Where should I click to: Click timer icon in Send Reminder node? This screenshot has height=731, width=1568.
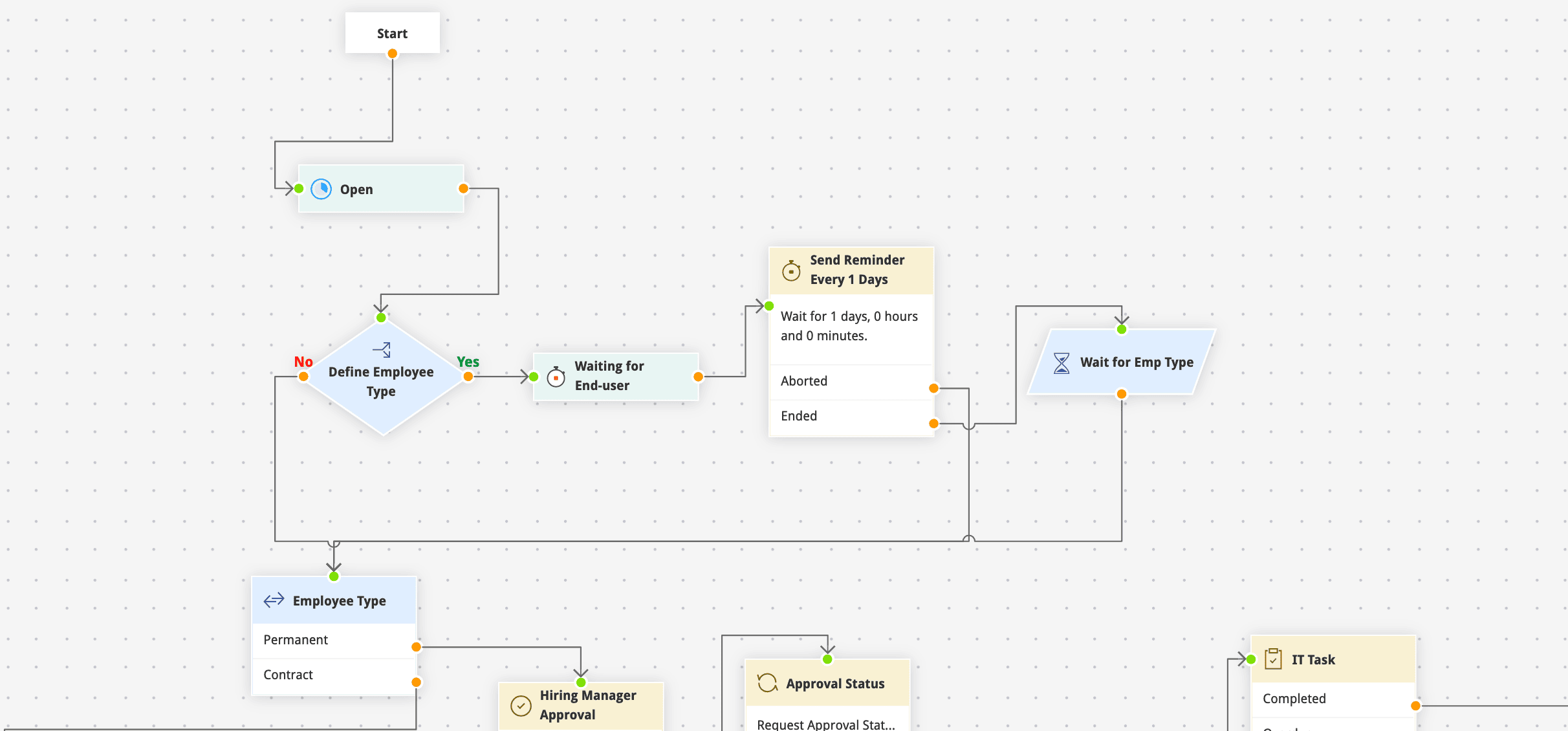(x=791, y=270)
